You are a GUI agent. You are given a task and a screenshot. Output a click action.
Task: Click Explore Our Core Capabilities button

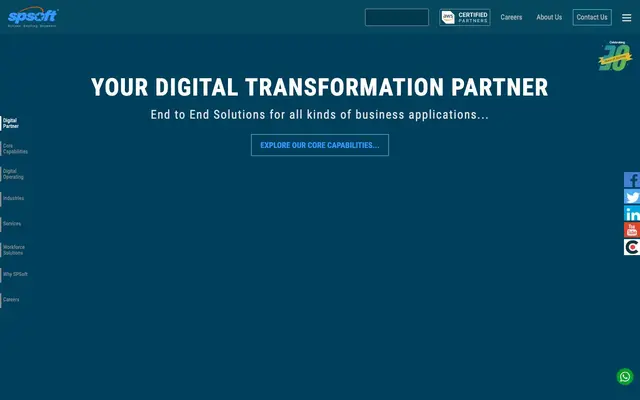pyautogui.click(x=320, y=145)
